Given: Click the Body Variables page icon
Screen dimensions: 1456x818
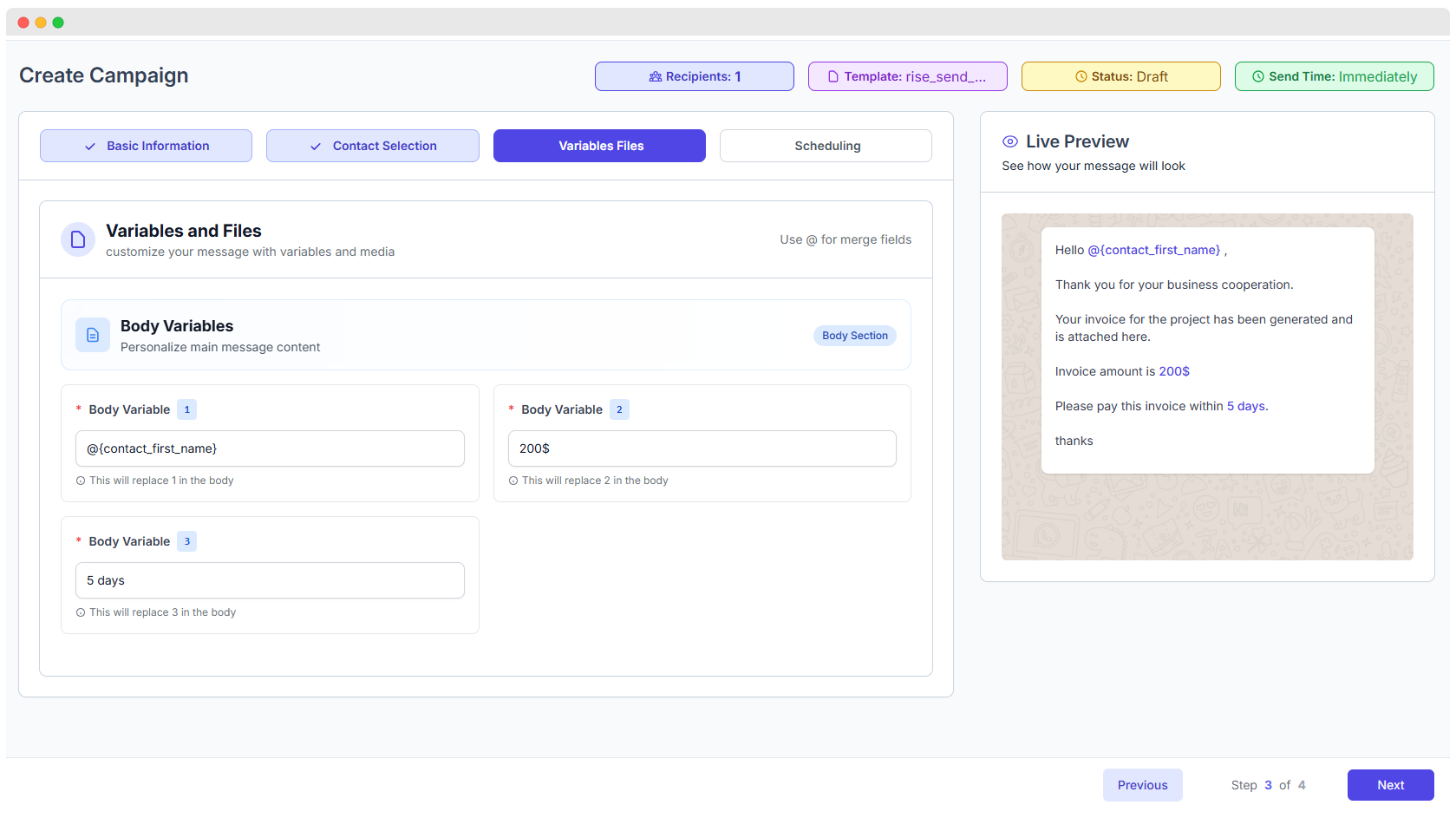Looking at the screenshot, I should point(93,335).
